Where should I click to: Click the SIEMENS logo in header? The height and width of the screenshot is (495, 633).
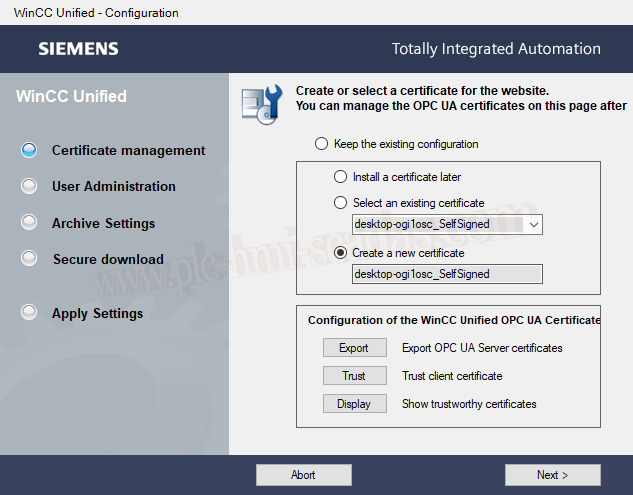[78, 49]
